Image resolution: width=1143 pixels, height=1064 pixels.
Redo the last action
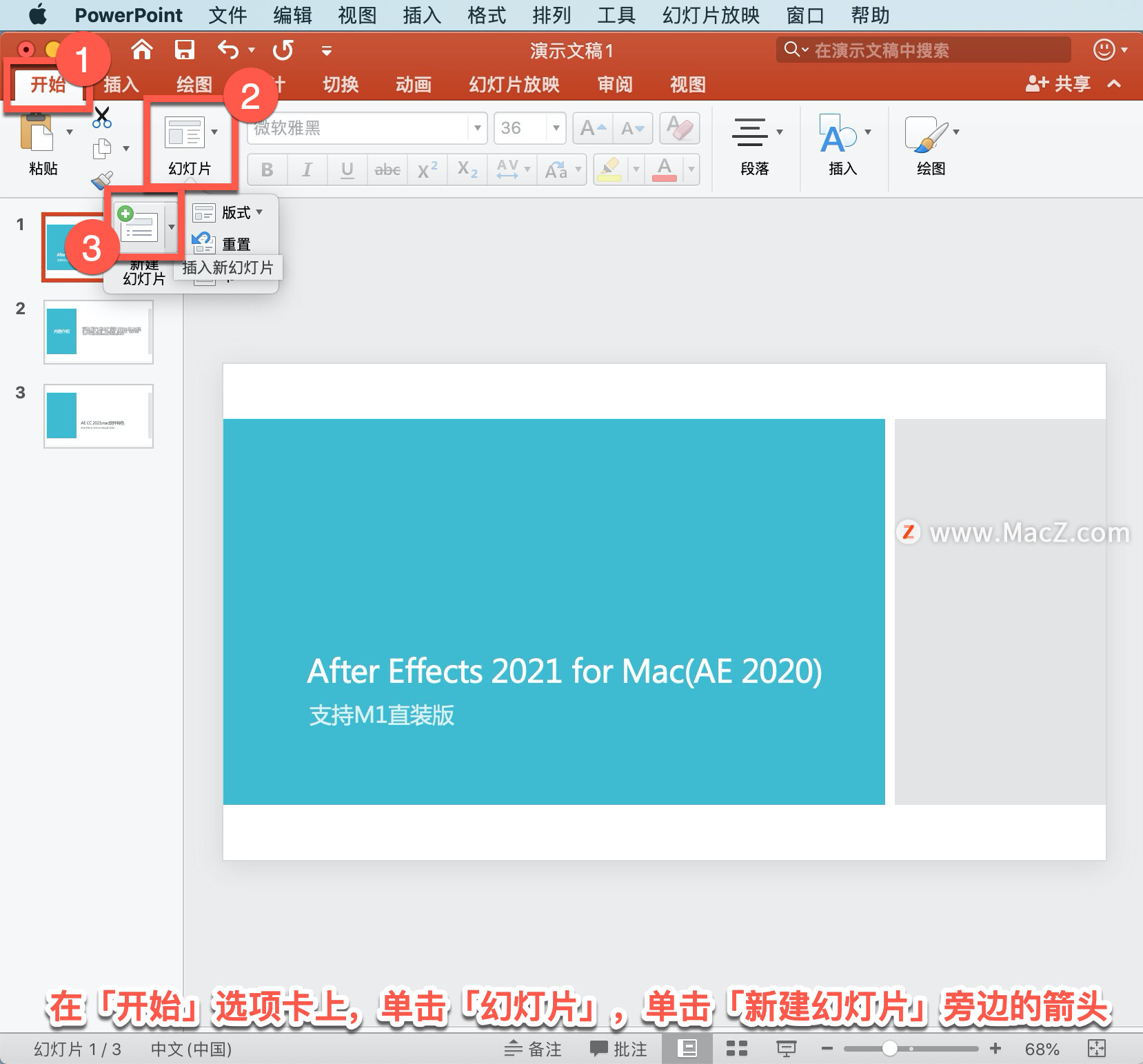coord(283,50)
